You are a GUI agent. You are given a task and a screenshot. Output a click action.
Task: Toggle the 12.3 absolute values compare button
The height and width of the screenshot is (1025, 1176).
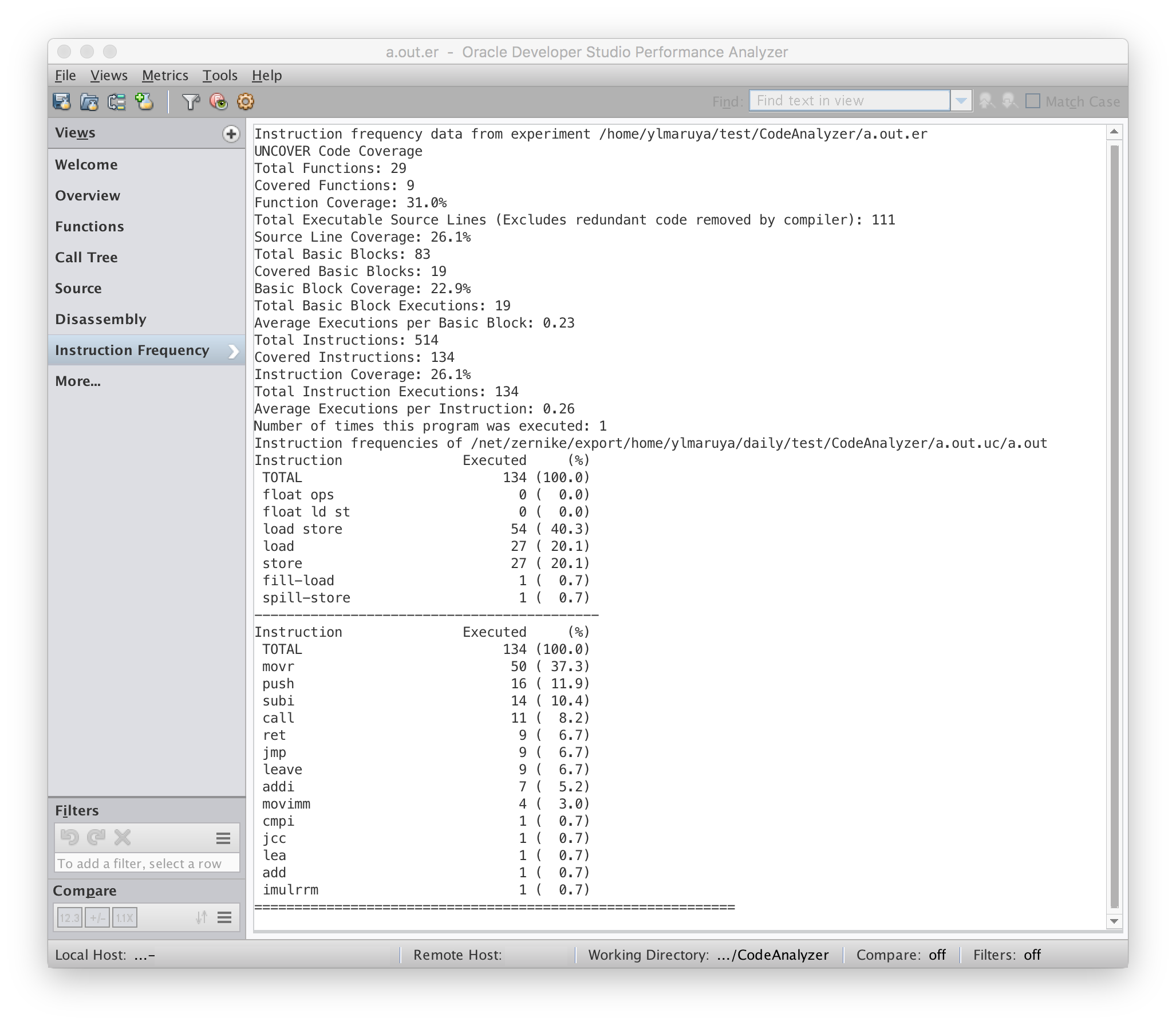69,918
